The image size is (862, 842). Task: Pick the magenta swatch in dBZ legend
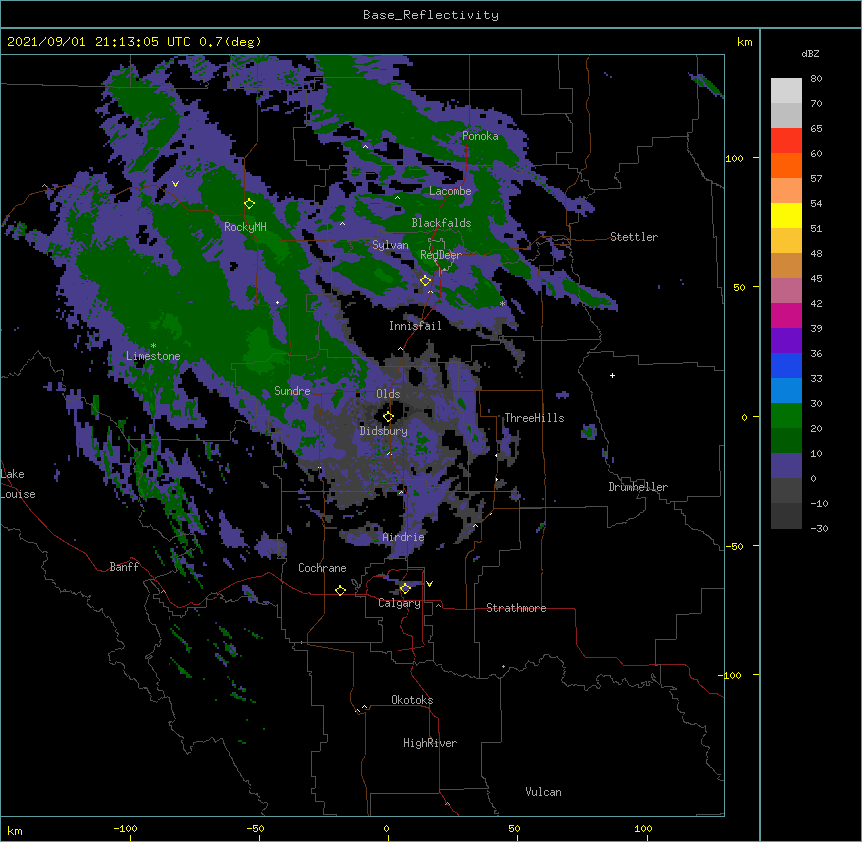pyautogui.click(x=786, y=315)
